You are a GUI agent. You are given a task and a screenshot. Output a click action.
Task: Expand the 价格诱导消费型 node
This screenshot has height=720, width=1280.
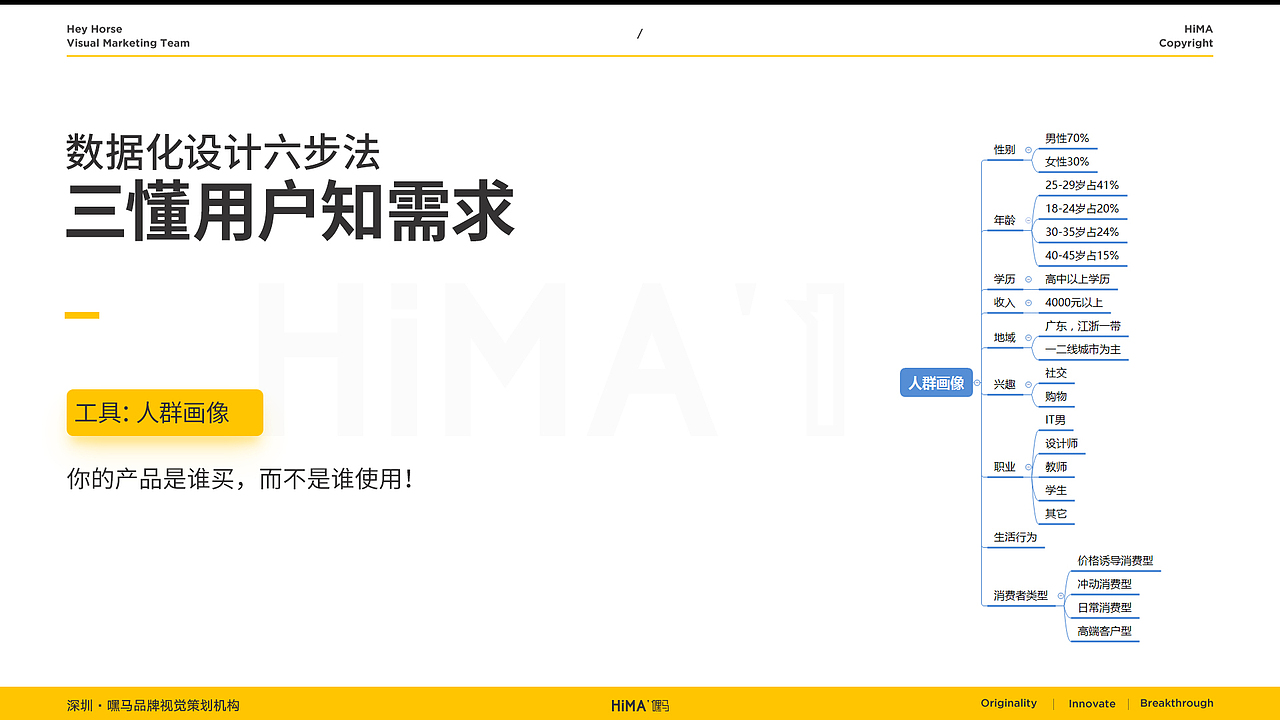click(1115, 561)
